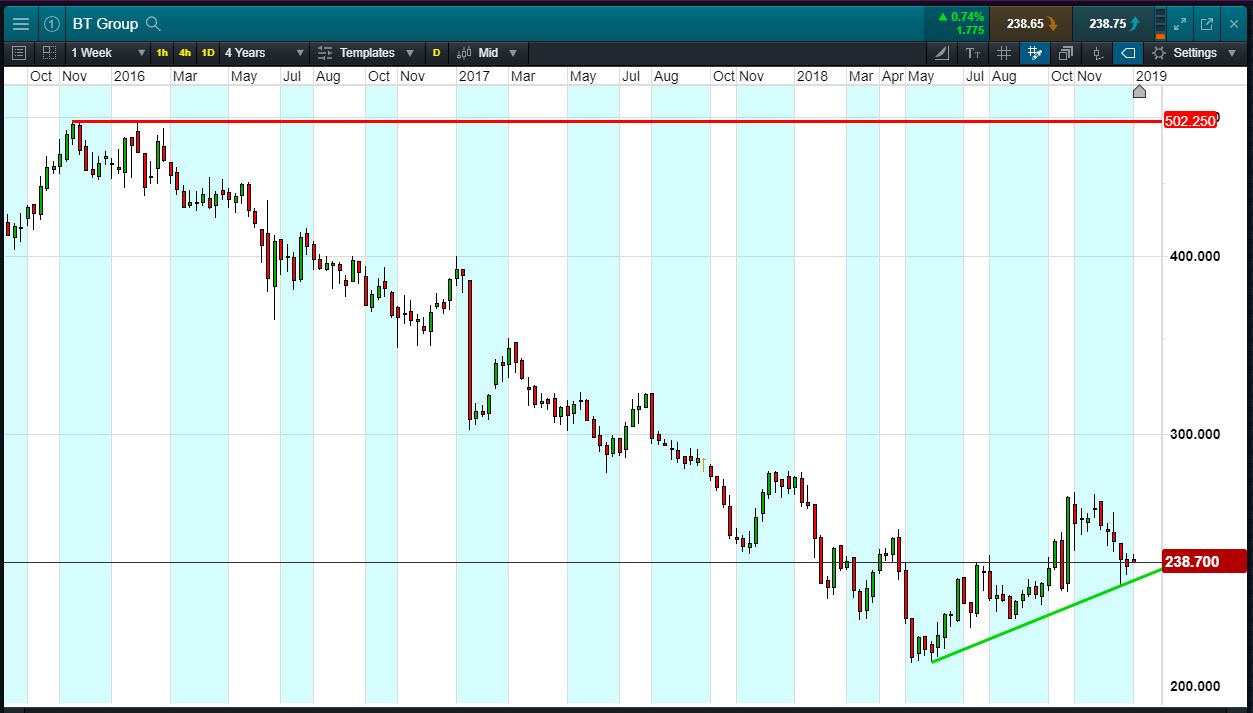Image resolution: width=1253 pixels, height=713 pixels.
Task: Search for another instrument with magnifier icon
Action: [x=153, y=23]
